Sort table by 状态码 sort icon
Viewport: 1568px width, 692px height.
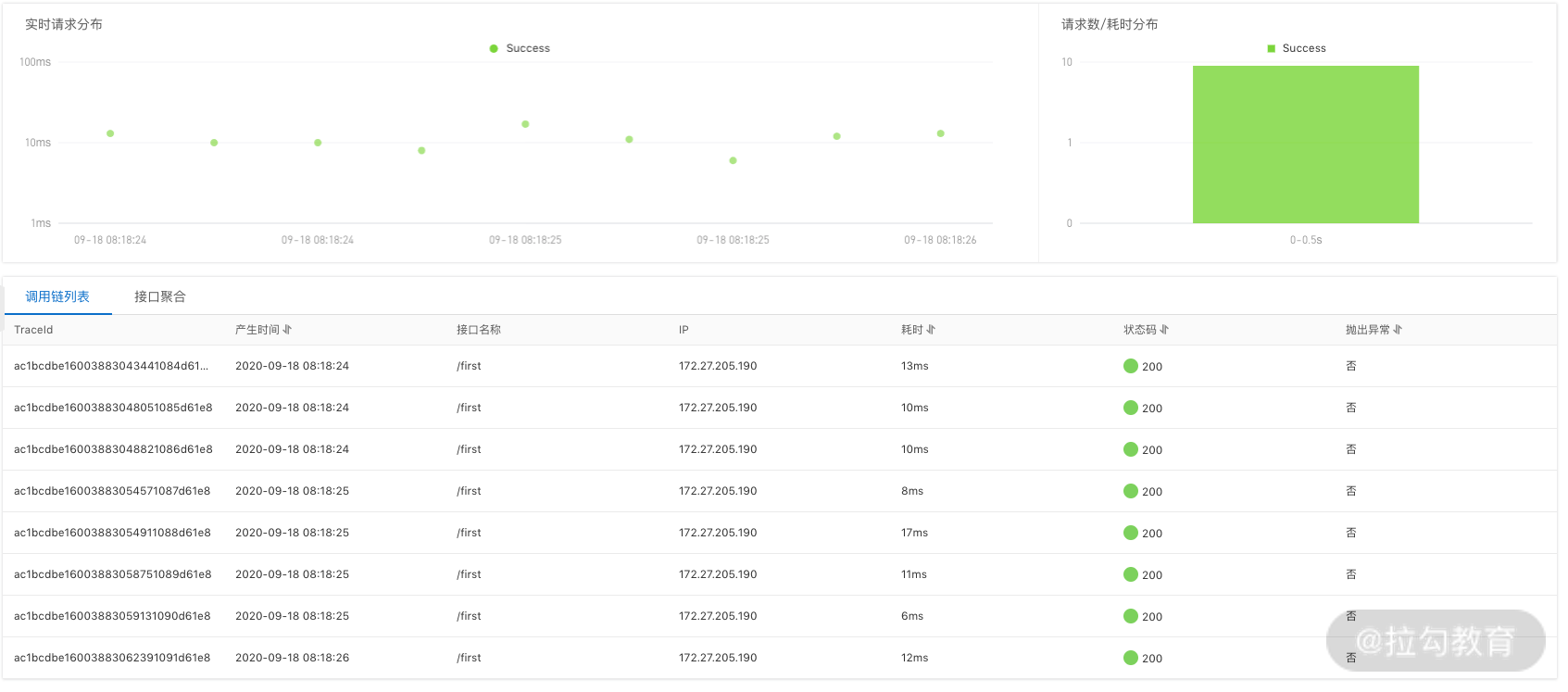tap(1164, 330)
